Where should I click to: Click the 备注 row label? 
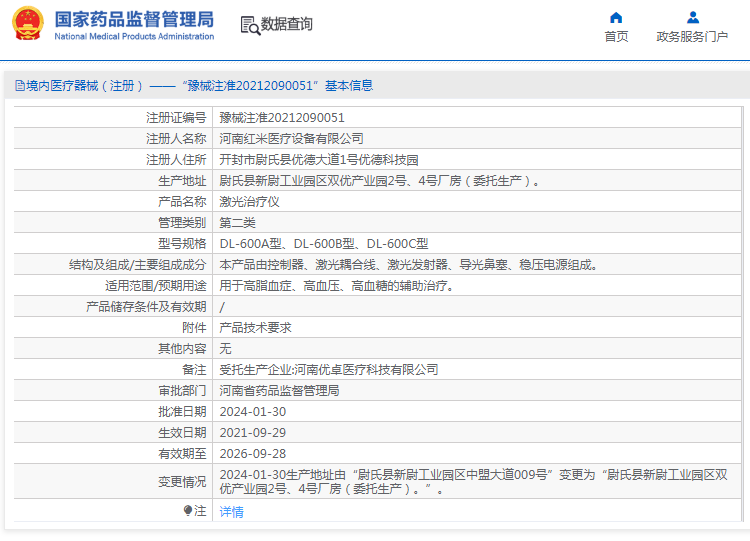[x=194, y=370]
